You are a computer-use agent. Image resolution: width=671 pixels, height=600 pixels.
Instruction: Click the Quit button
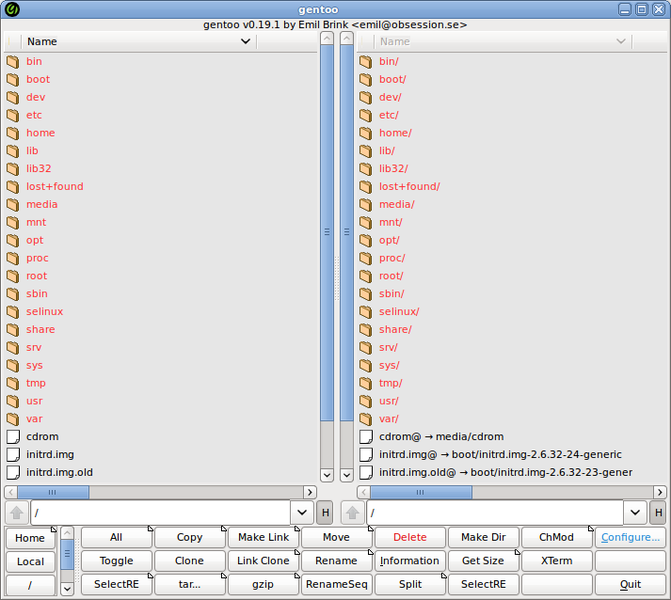click(x=630, y=585)
